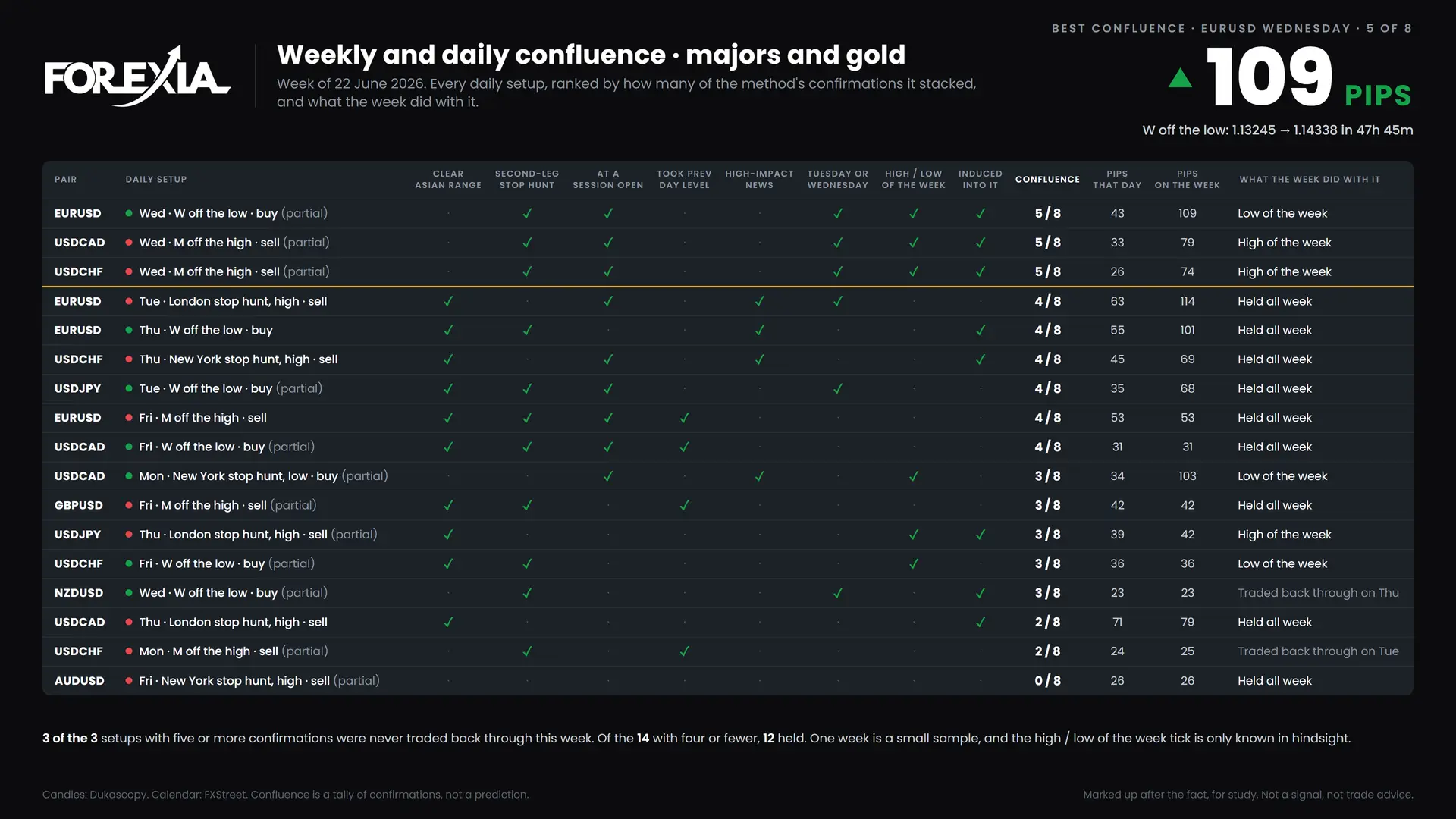Click the induced into it checkmark in the USDJPY Thu row

(981, 535)
